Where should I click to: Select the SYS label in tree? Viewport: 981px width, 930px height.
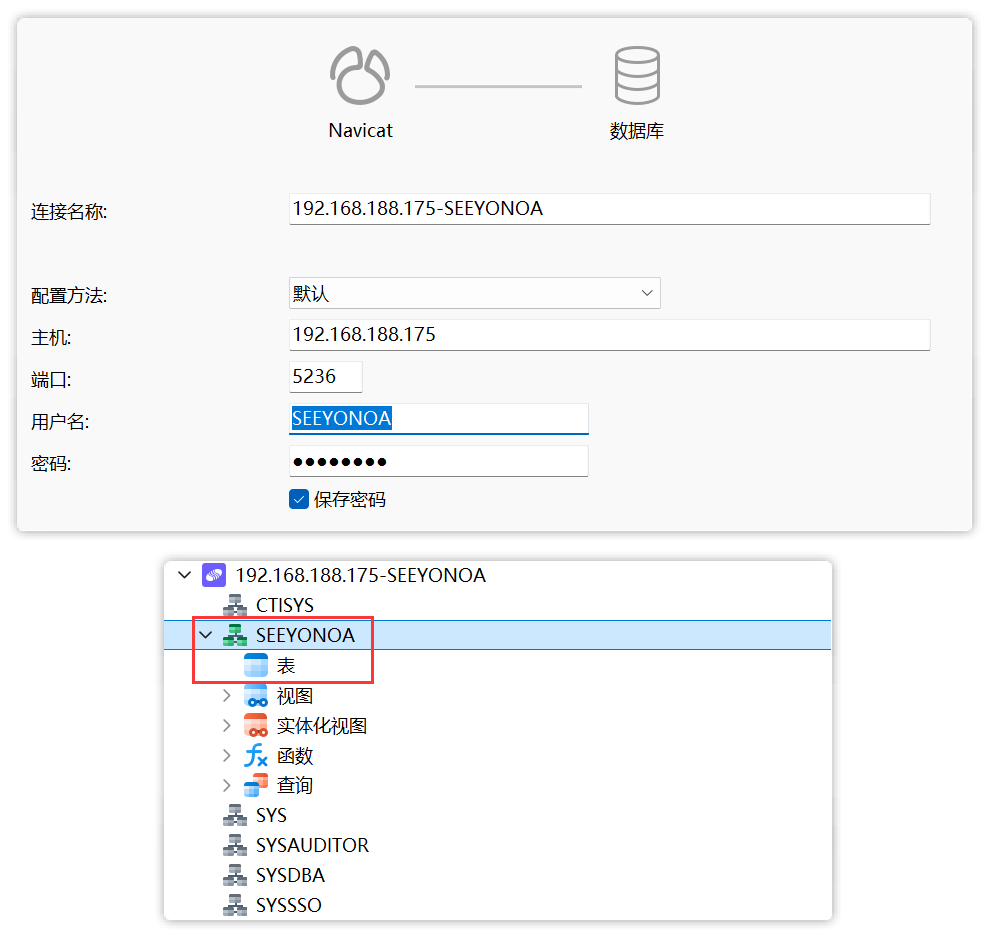click(271, 815)
